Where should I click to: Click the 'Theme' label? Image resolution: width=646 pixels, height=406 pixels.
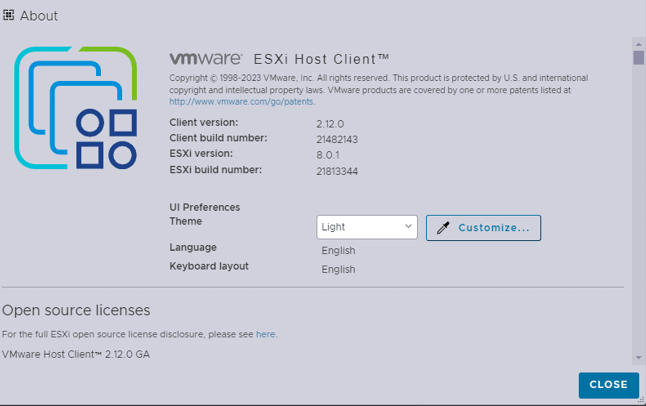(x=186, y=221)
